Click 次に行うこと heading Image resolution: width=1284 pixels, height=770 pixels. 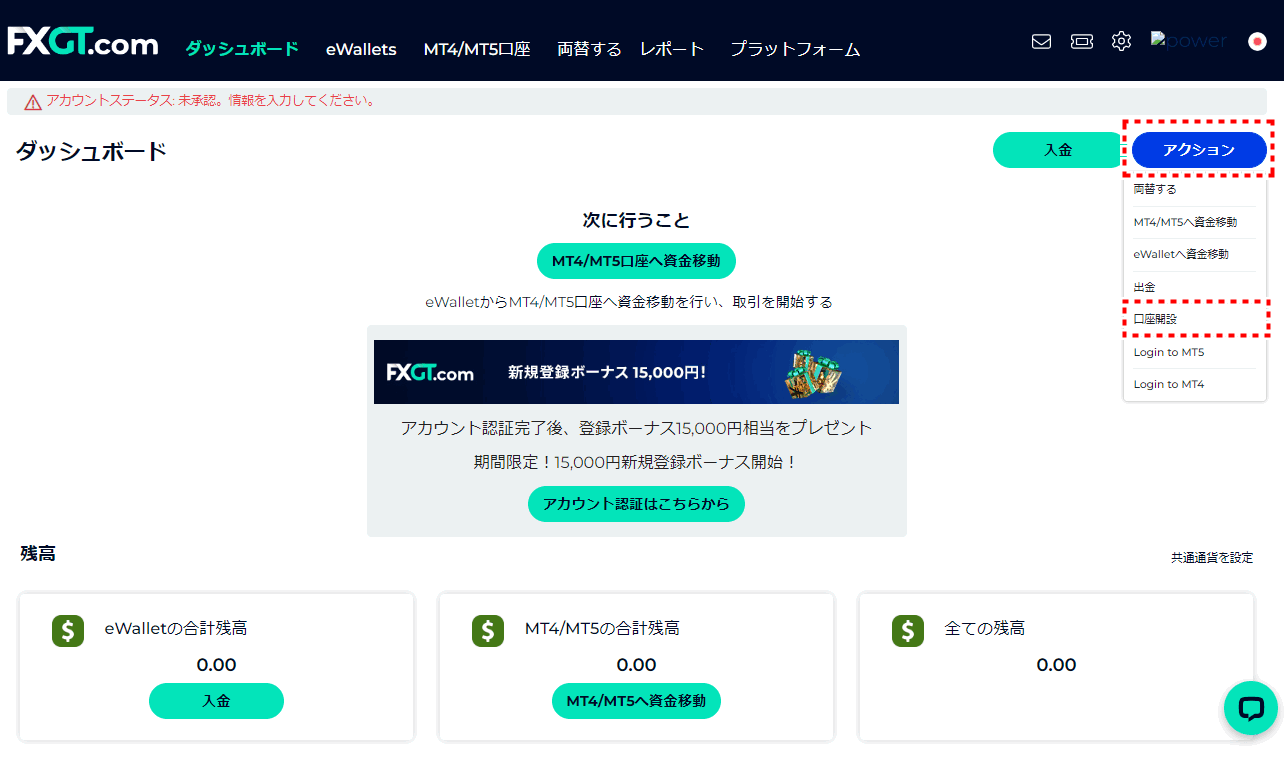636,221
